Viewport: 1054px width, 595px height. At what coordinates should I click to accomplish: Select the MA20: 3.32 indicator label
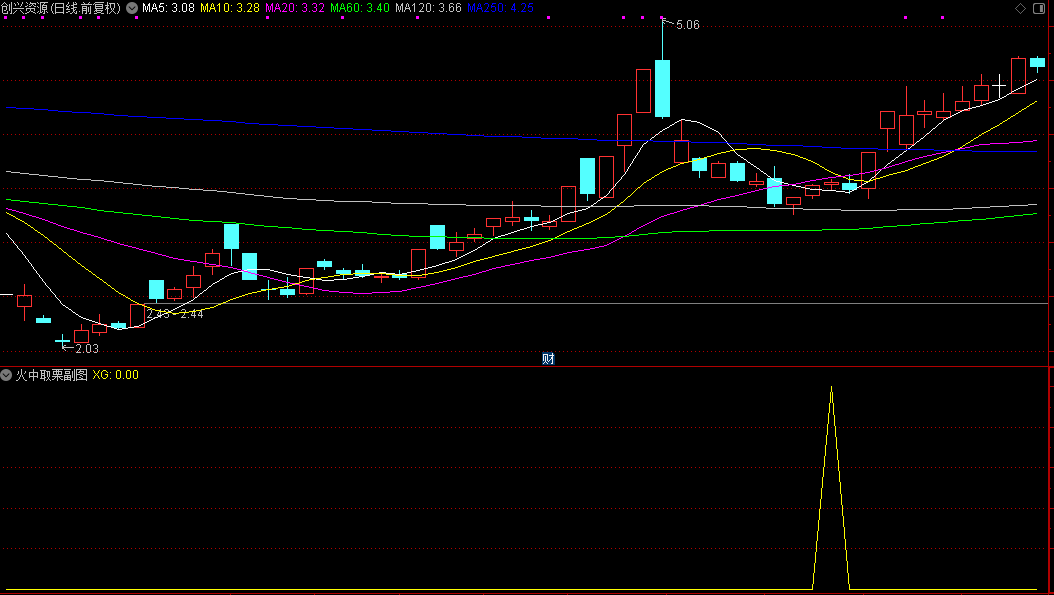pyautogui.click(x=295, y=8)
